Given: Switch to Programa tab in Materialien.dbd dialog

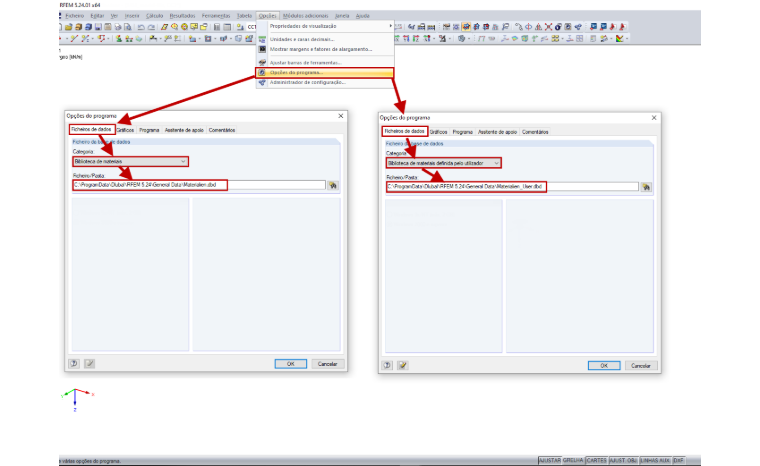Looking at the screenshot, I should tap(149, 130).
